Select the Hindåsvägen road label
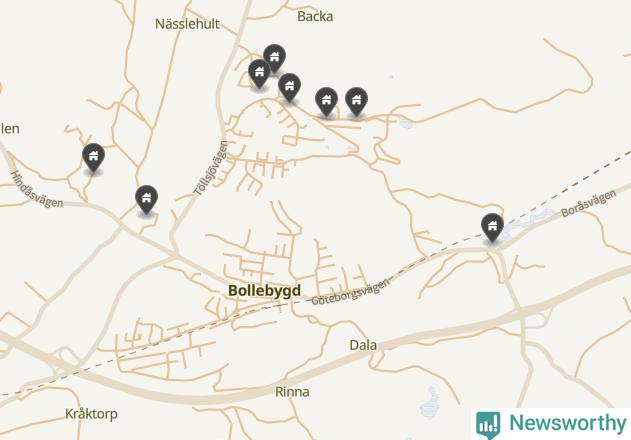The image size is (631, 440). coord(37,189)
